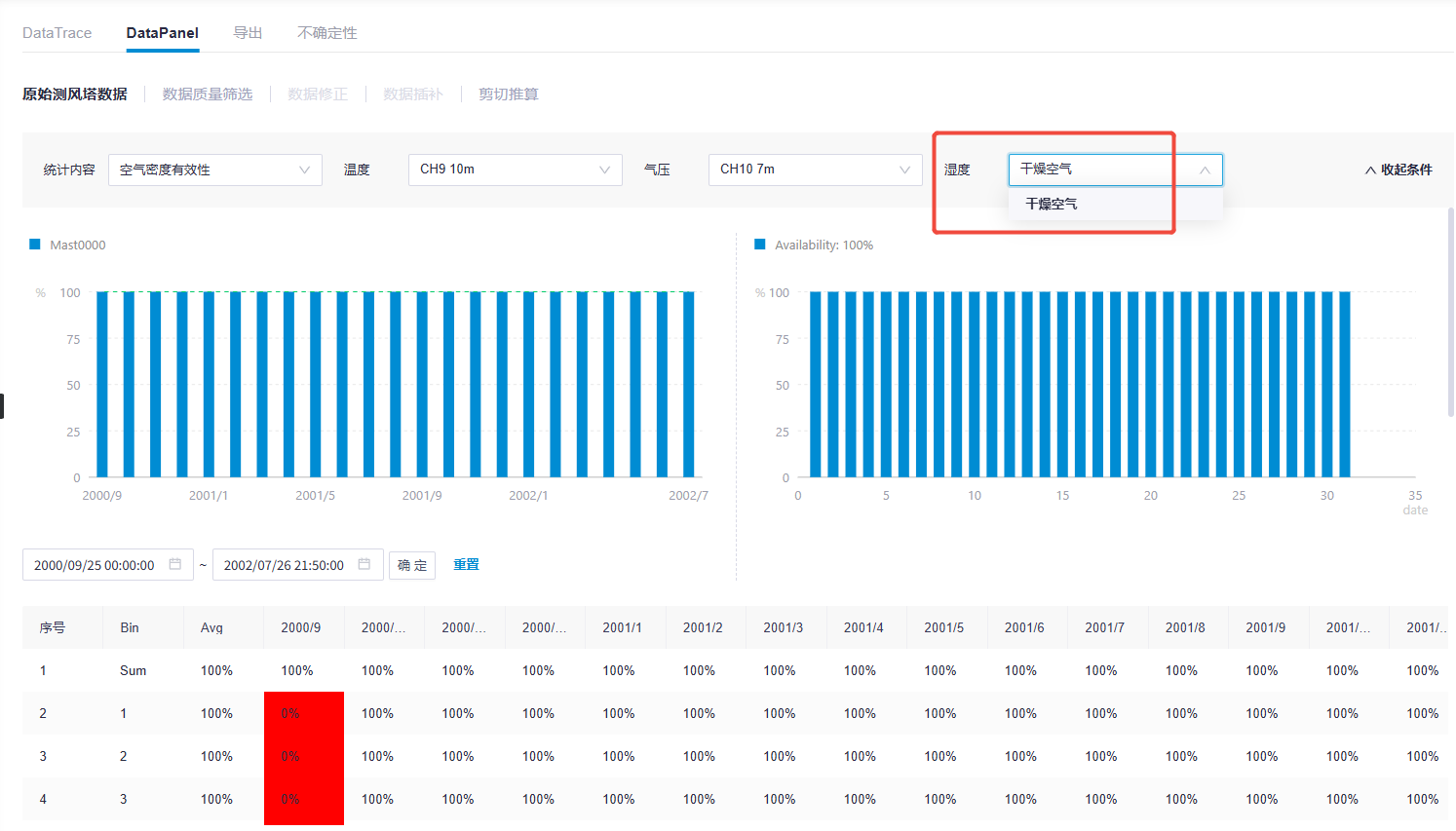Open the 气压 CH10 7m dropdown
Viewport: 1456px width, 831px height.
tap(815, 170)
